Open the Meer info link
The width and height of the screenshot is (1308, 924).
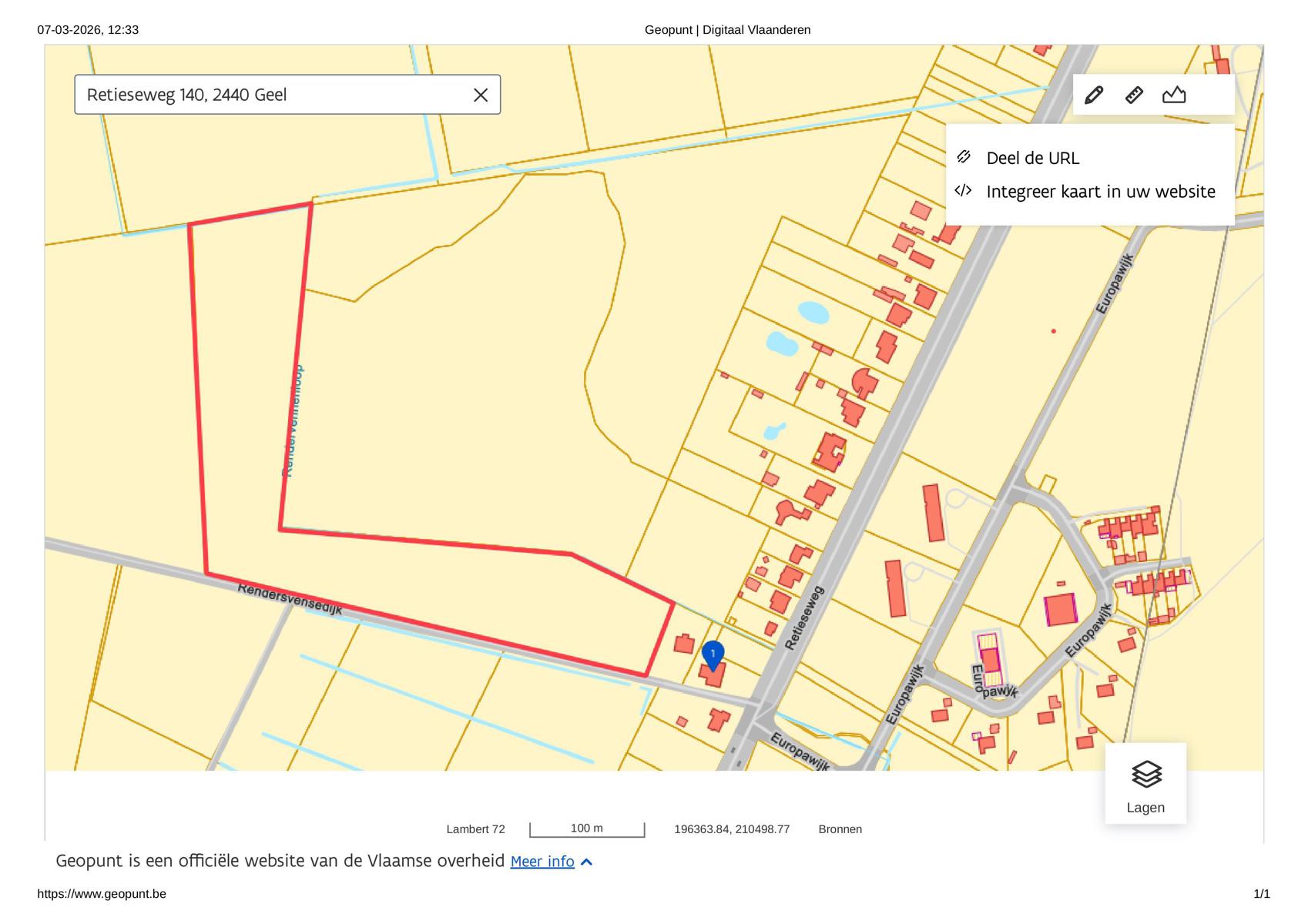pos(542,862)
